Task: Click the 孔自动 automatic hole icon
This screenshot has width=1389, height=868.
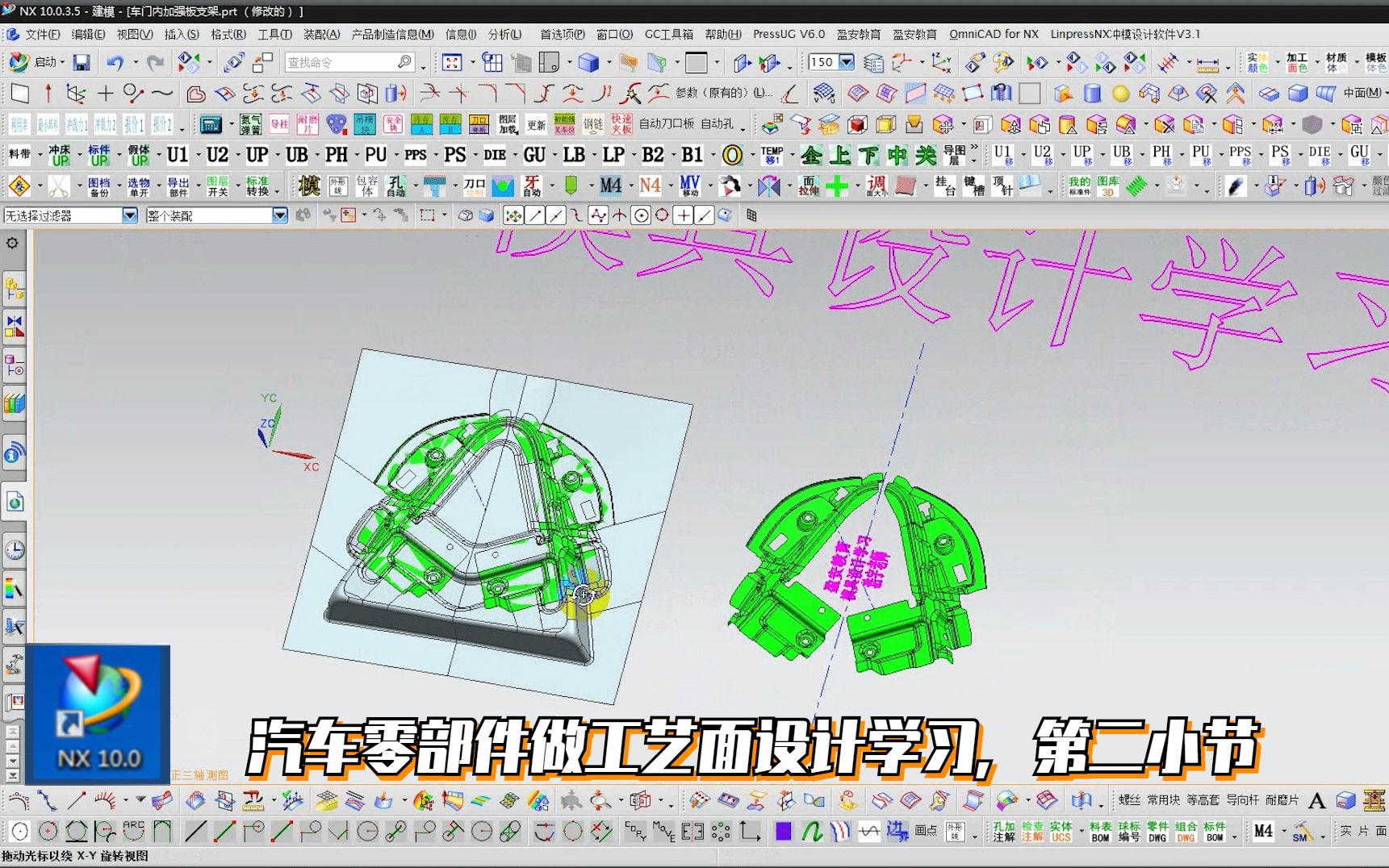Action: click(393, 186)
